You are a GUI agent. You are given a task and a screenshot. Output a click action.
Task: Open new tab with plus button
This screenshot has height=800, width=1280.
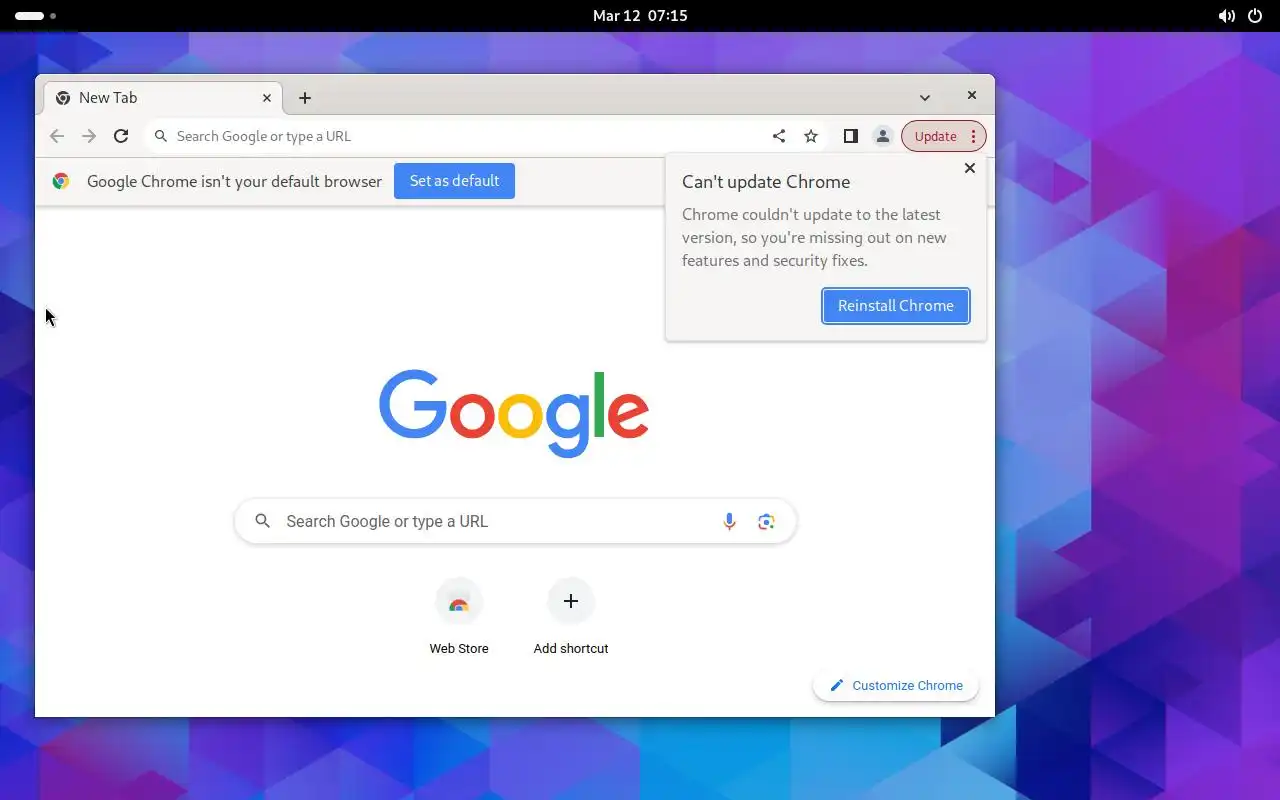pos(305,98)
